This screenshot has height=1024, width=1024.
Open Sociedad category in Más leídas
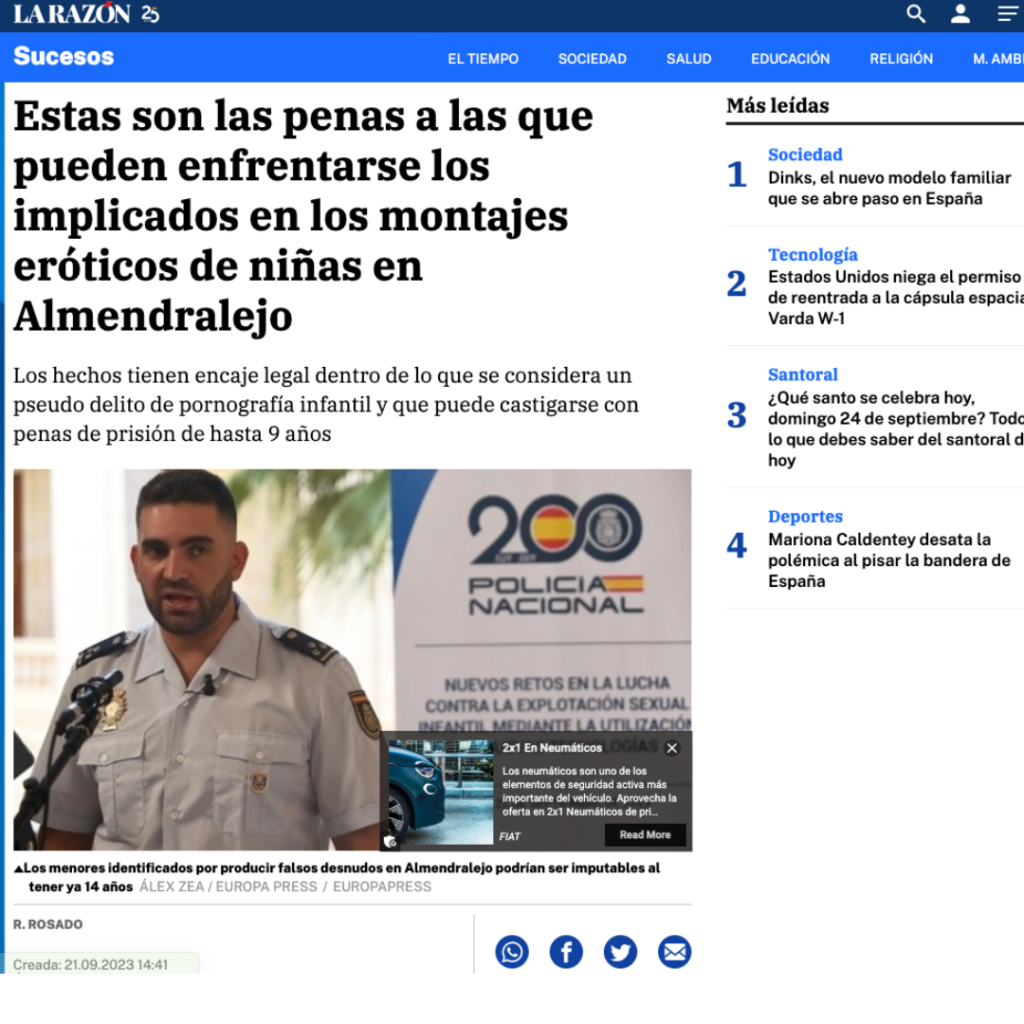[x=805, y=155]
